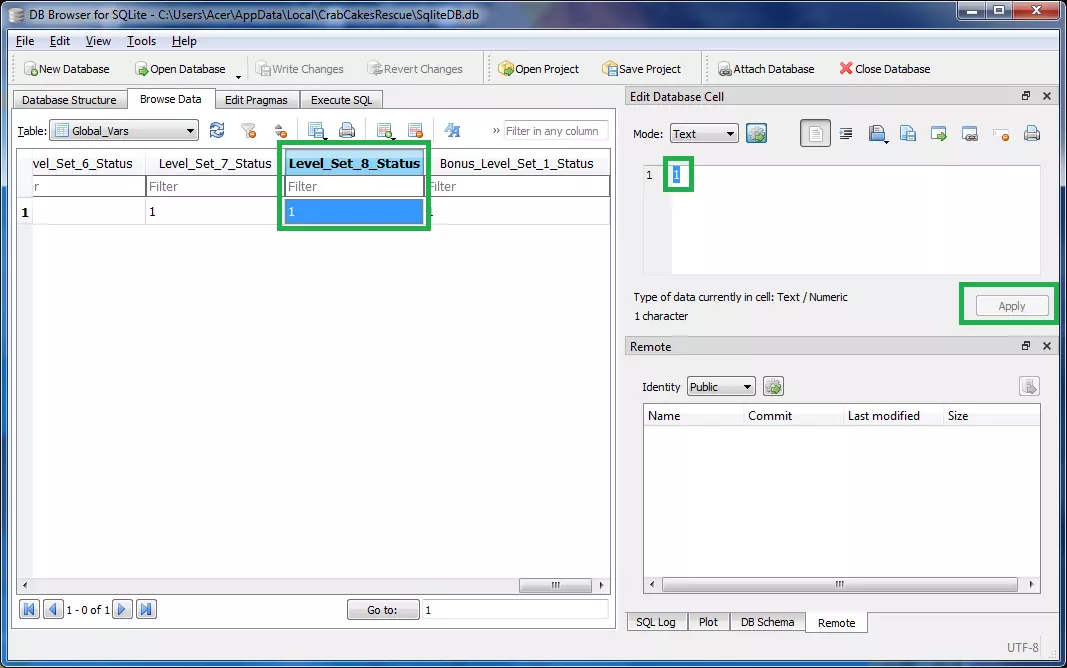1067x668 pixels.
Task: Refresh the table data with the refresh icon
Action: pos(217,130)
